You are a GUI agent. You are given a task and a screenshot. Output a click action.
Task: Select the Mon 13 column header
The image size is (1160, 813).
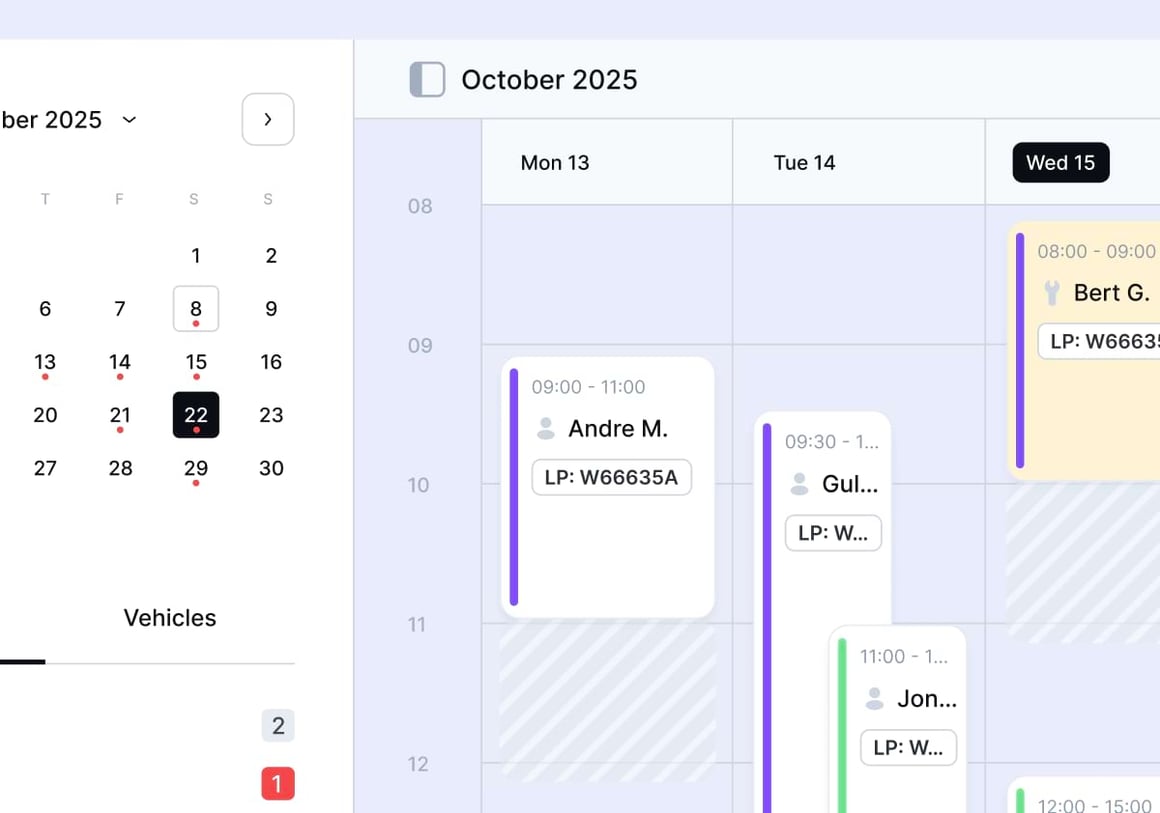[x=555, y=163]
